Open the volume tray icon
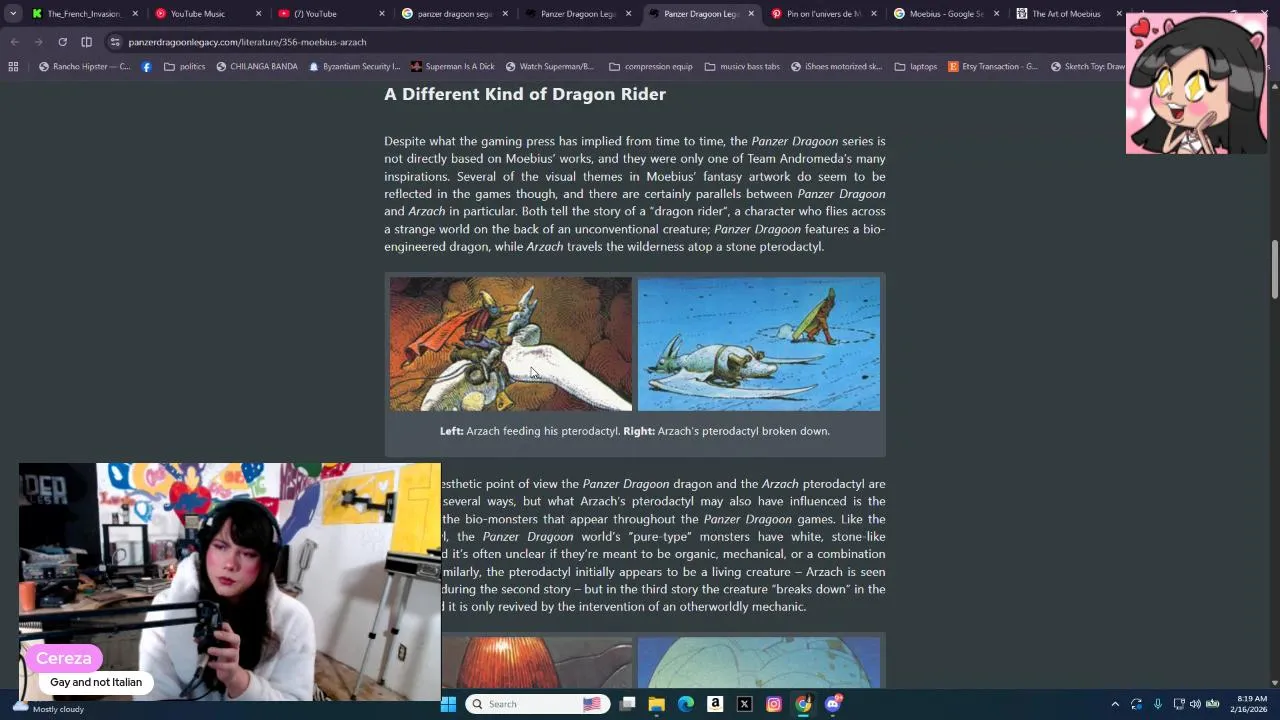 coord(1195,704)
